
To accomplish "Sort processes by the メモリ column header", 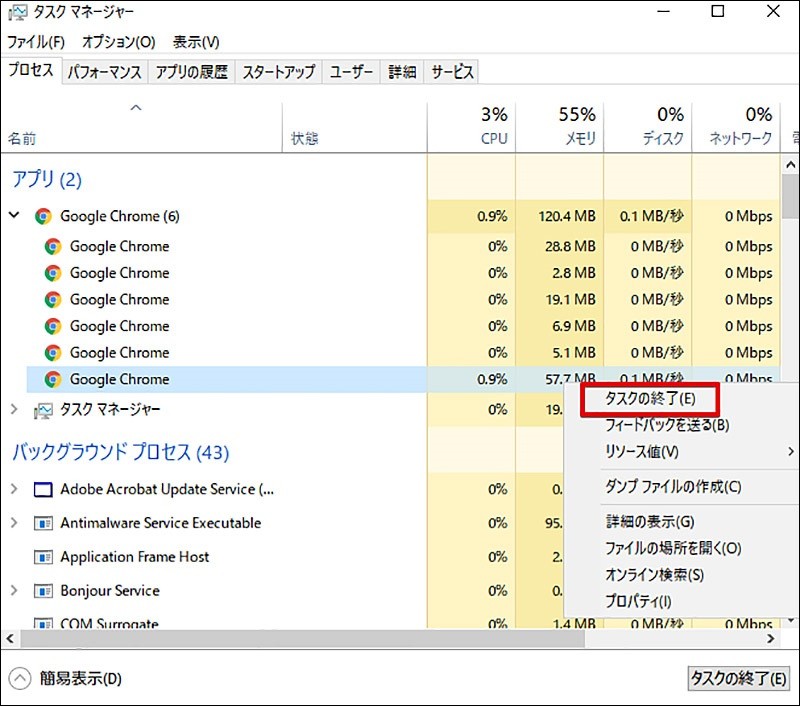I will [559, 127].
